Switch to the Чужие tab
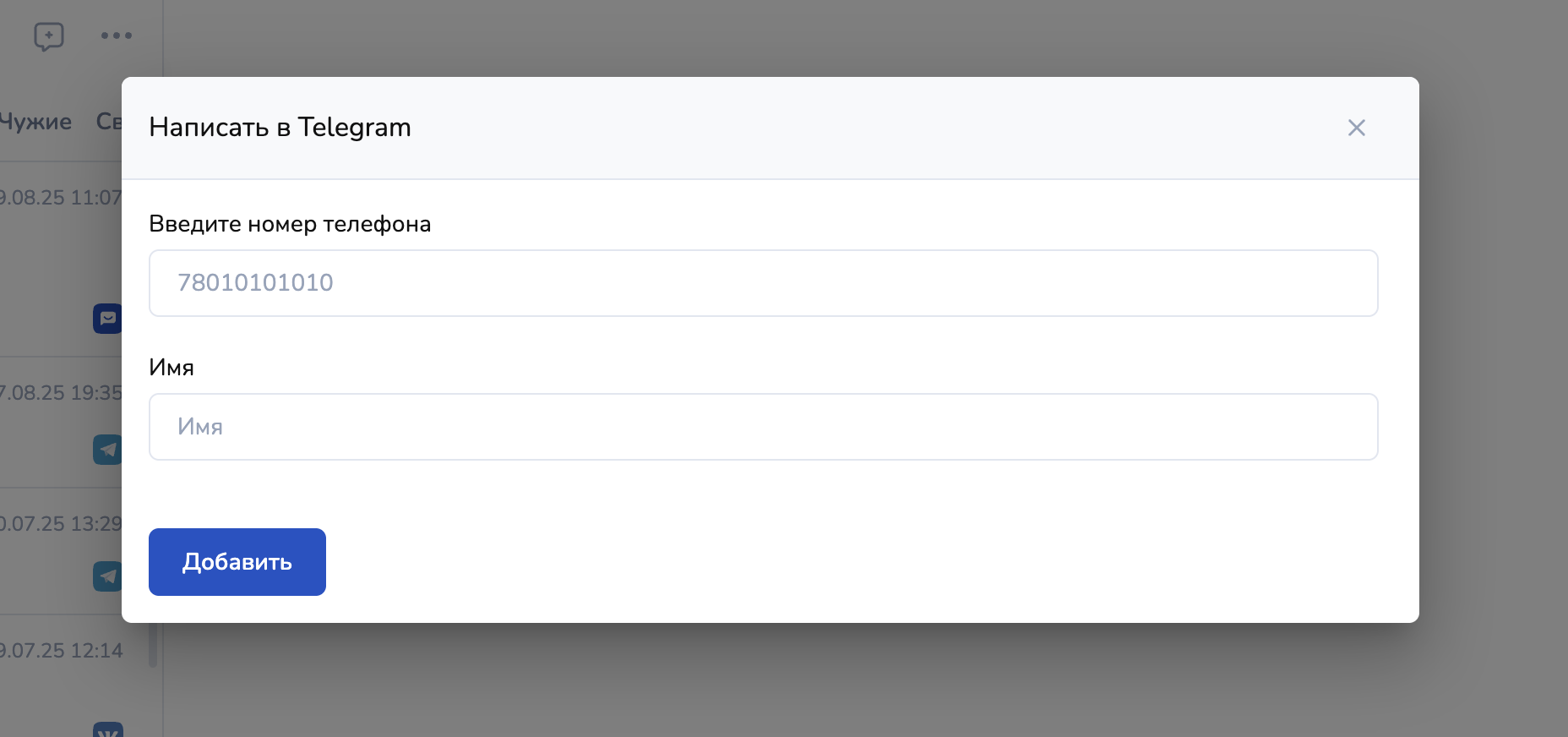1568x737 pixels. pyautogui.click(x=35, y=122)
